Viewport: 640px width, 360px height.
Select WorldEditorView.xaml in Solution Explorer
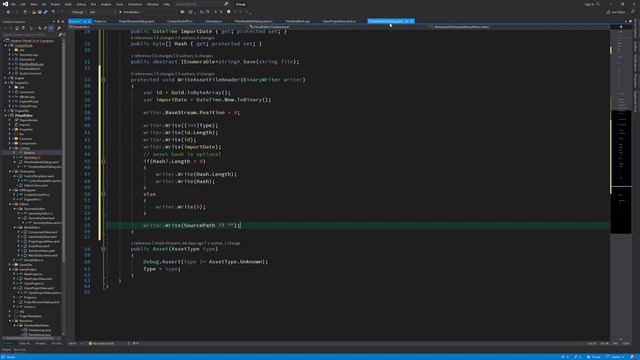pos(43,256)
